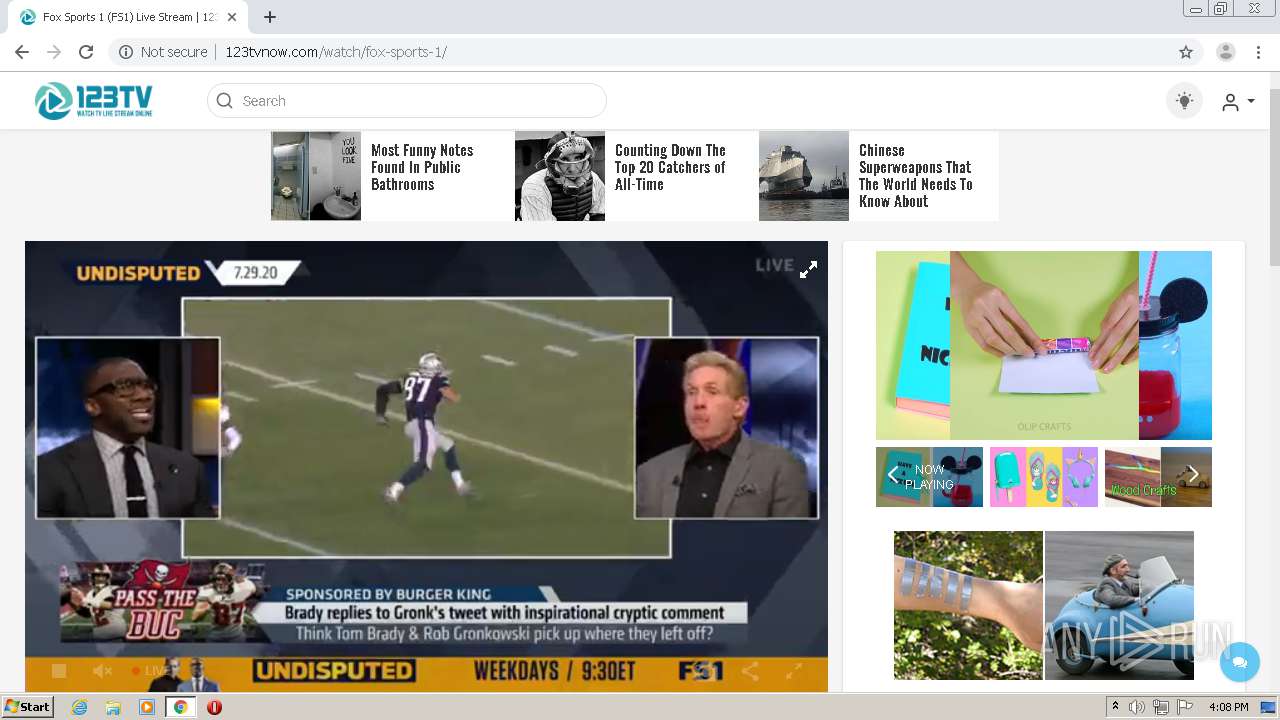Open the arm cast ad image
The width and height of the screenshot is (1280, 720).
[968, 606]
